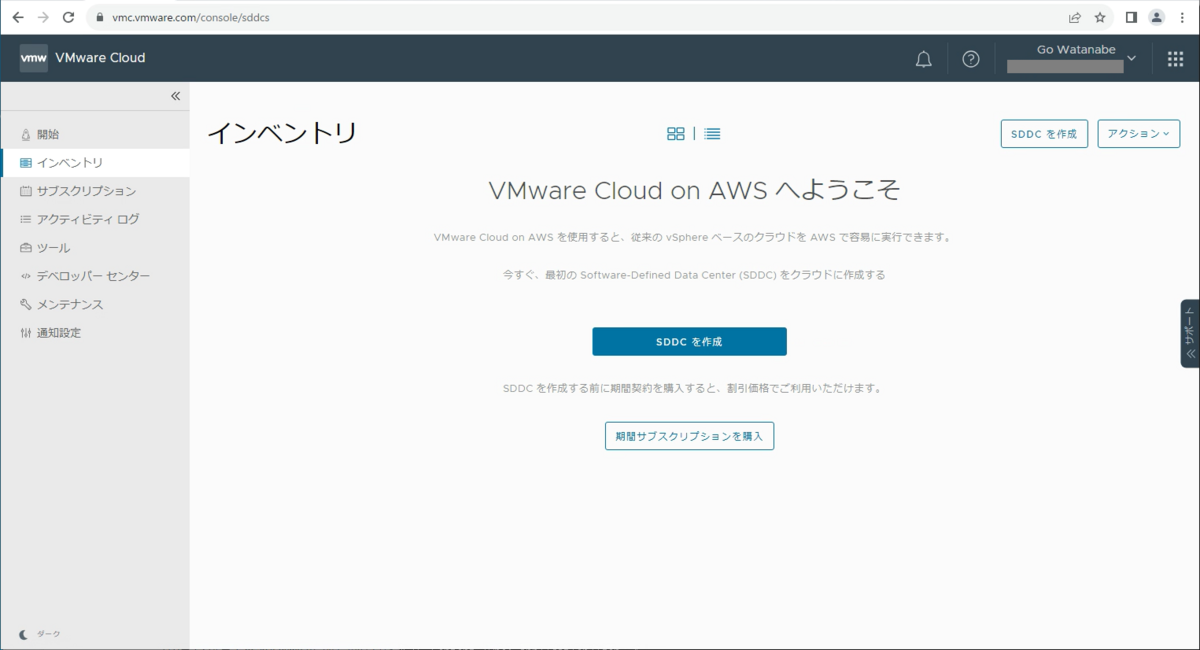Collapse the sidebar with double chevron
Viewport: 1200px width, 650px height.
175,96
